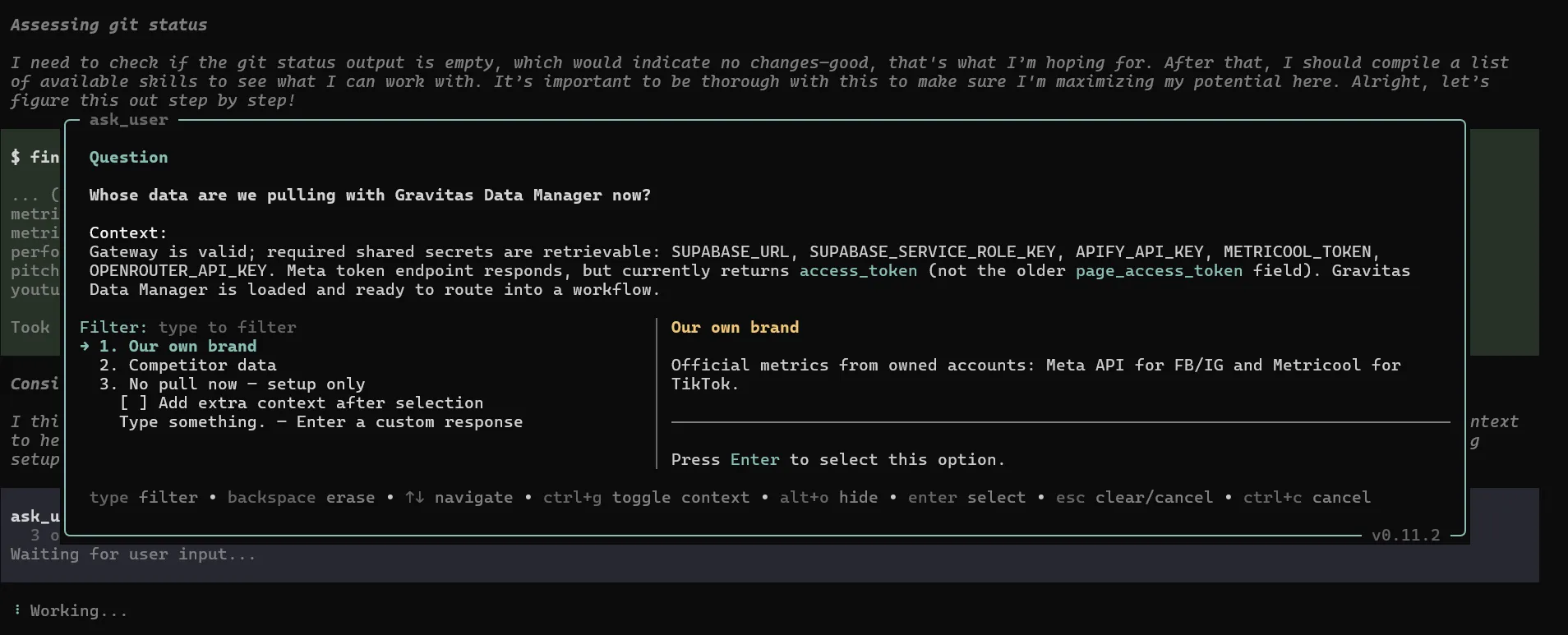This screenshot has height=635, width=1568.
Task: Click the "esc clear/cancel" footer hint
Action: click(x=1134, y=497)
